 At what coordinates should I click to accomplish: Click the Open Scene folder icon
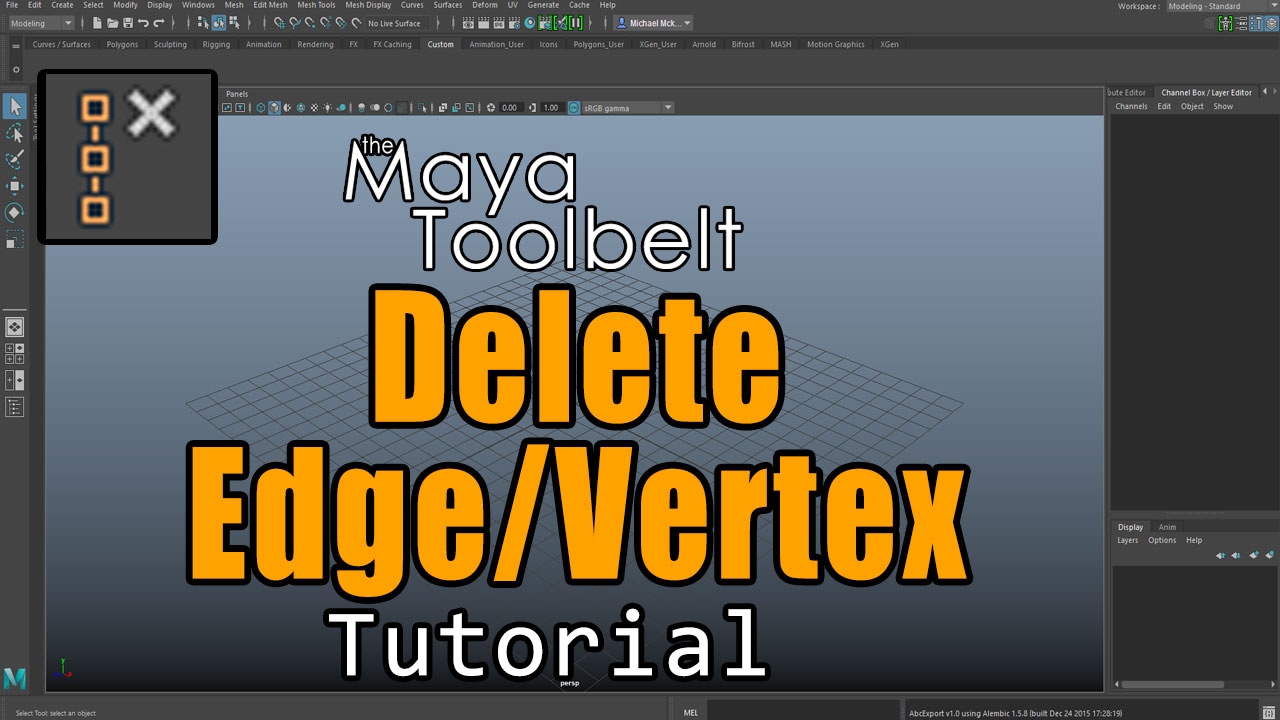112,23
